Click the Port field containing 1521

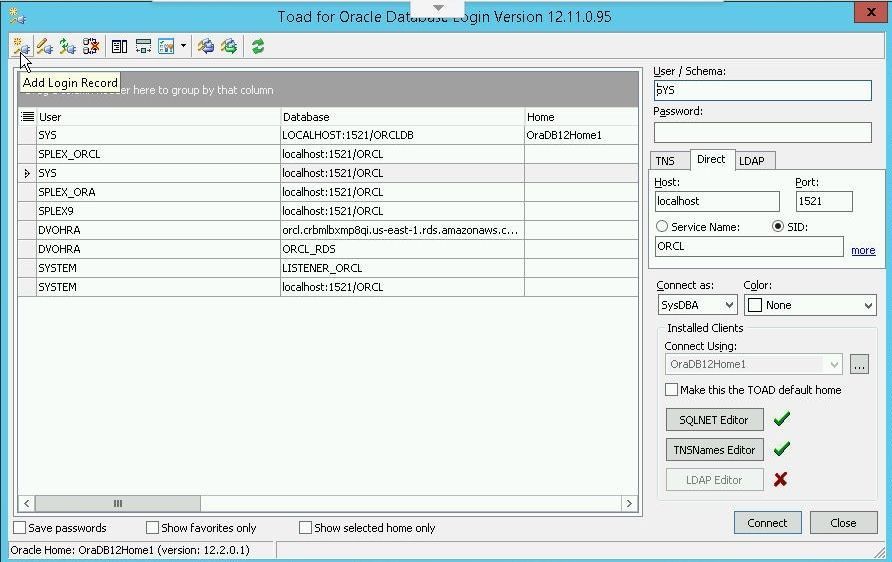coord(824,201)
